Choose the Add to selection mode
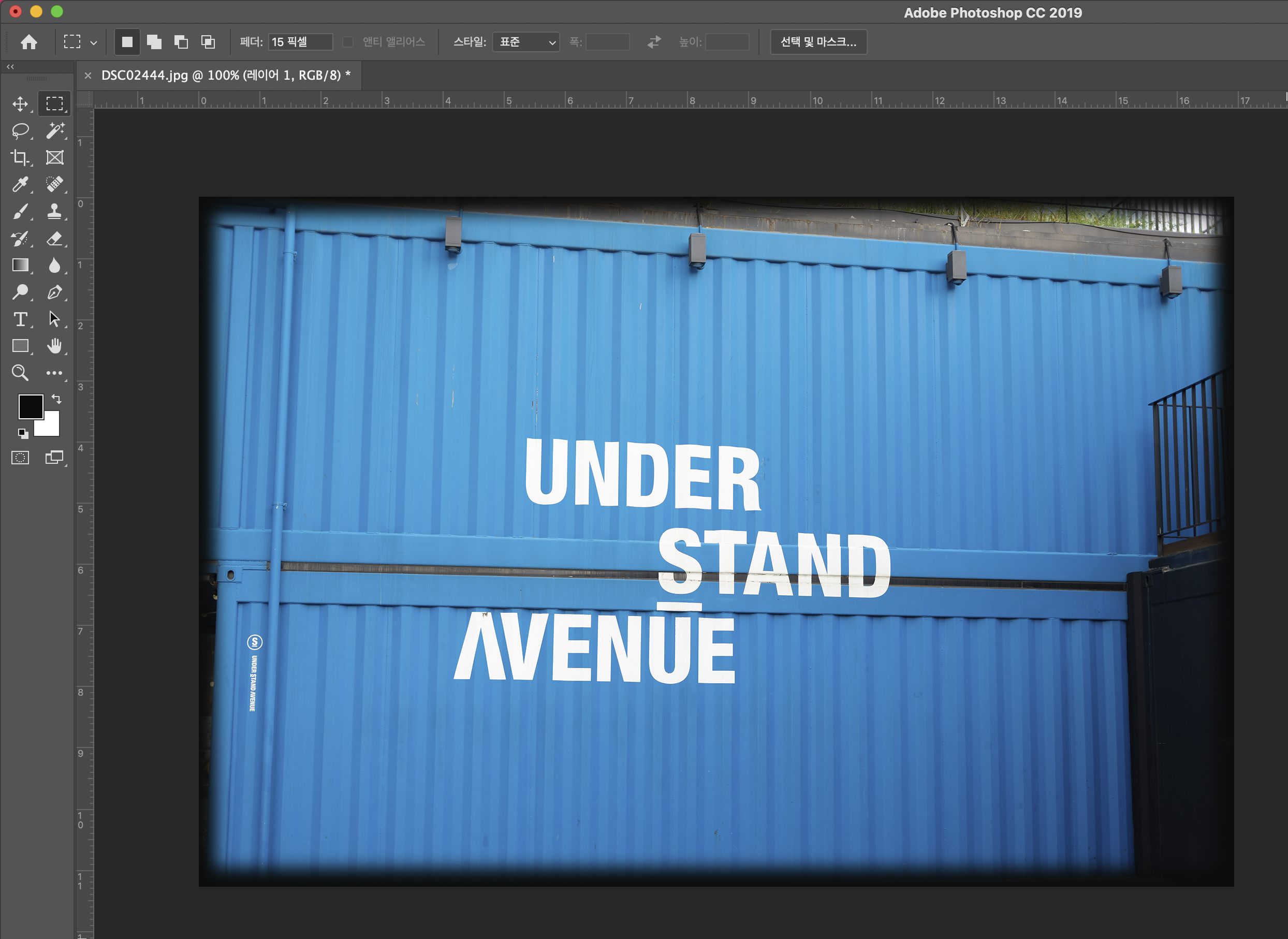 pyautogui.click(x=154, y=42)
